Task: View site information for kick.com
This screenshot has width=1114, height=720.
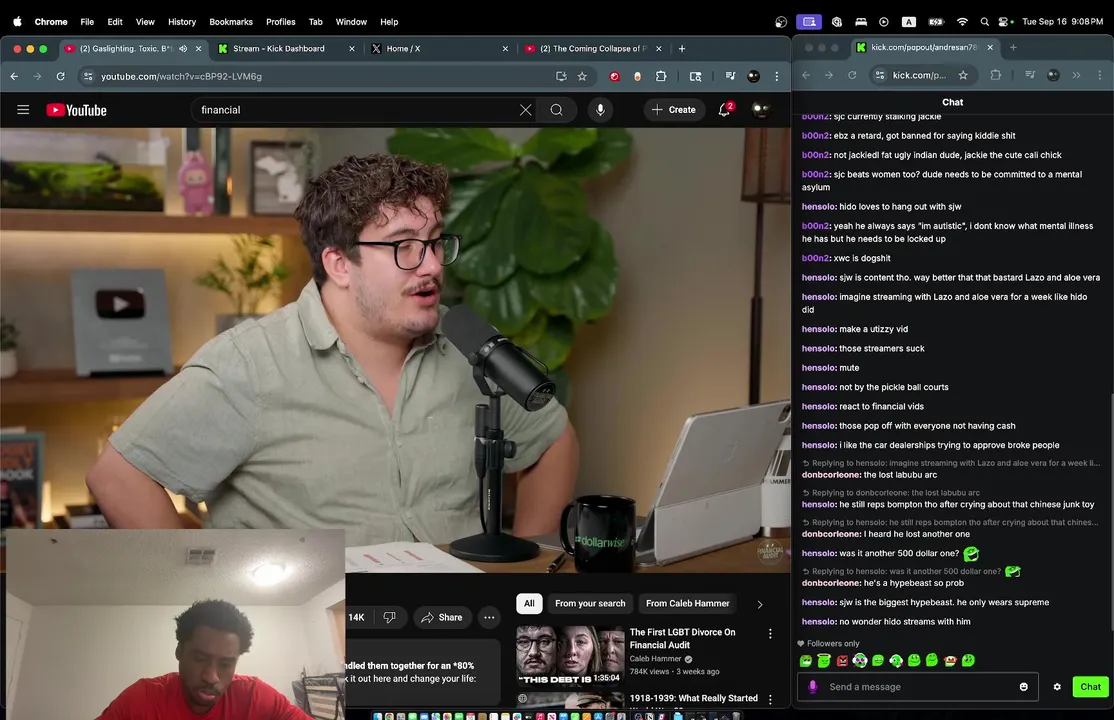Action: click(880, 75)
